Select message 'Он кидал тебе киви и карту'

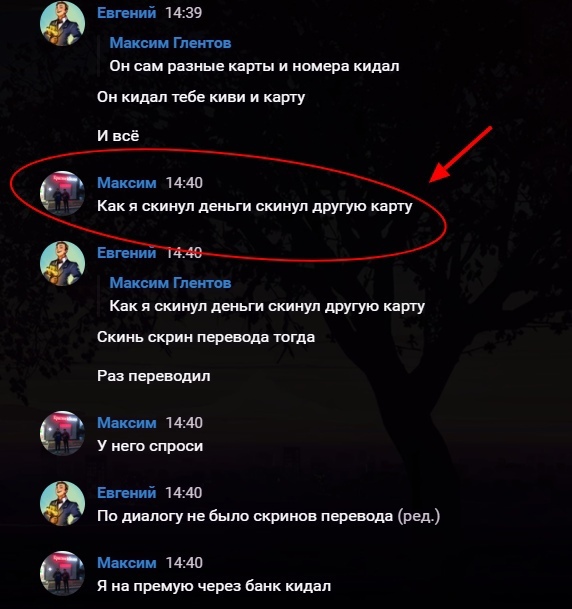(x=201, y=97)
